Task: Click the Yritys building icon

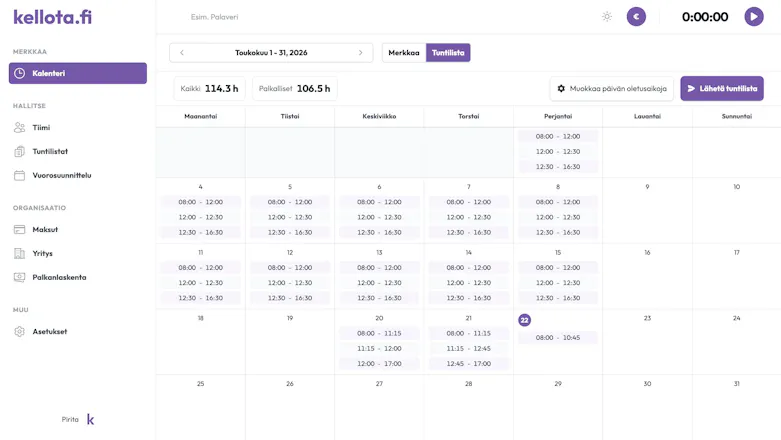Action: tap(19, 254)
